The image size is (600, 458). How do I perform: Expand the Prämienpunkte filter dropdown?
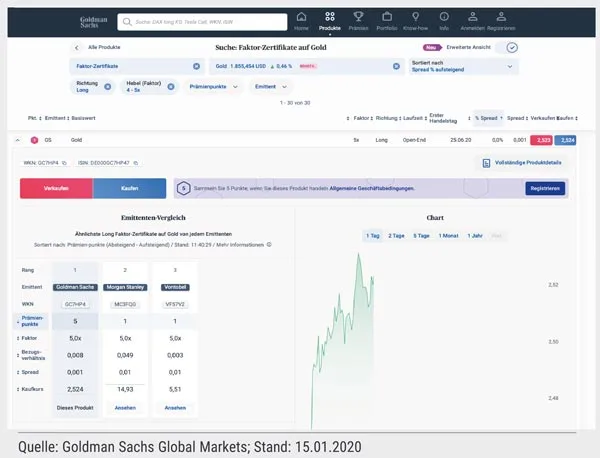213,87
